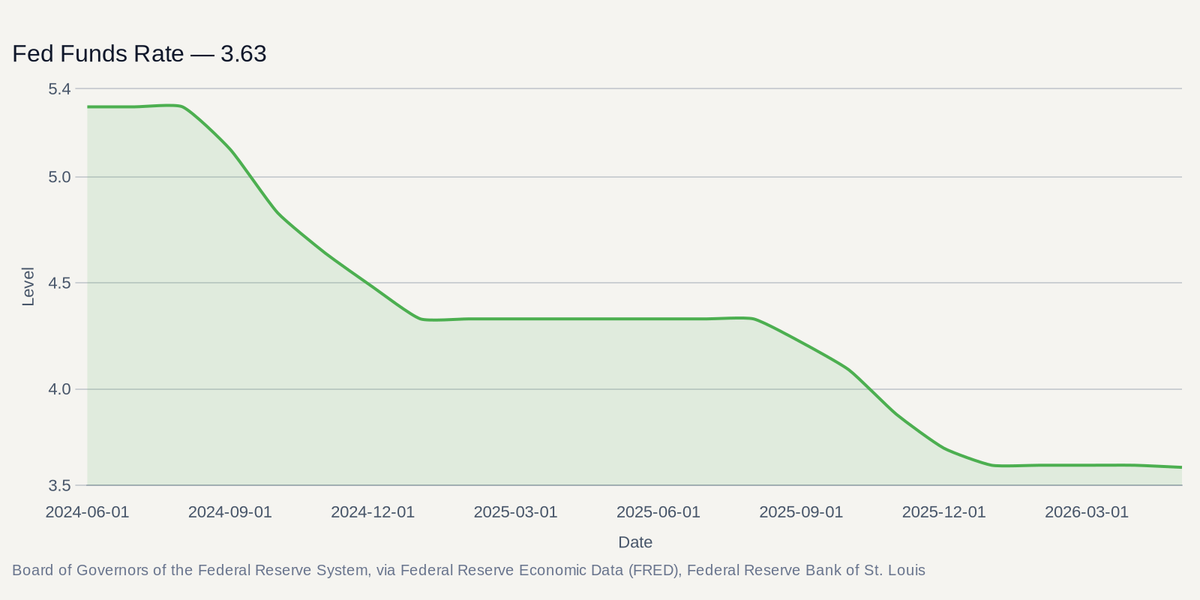Click the x-axis tick '2026-03-01'
This screenshot has width=1200, height=600.
[x=1086, y=512]
